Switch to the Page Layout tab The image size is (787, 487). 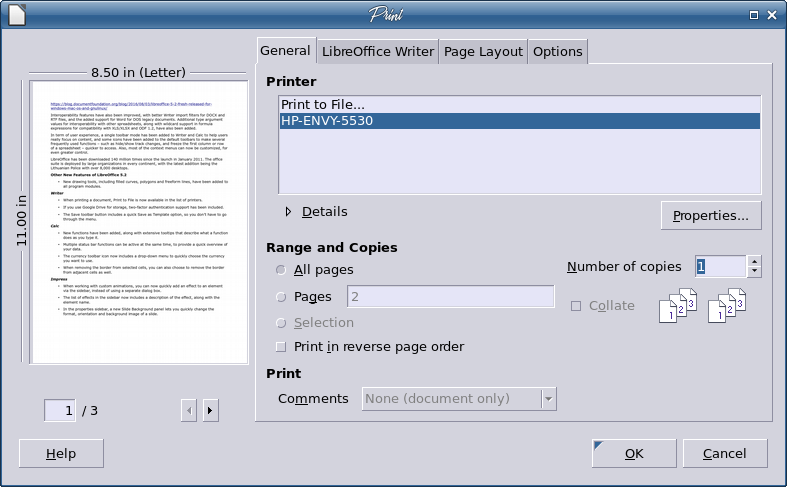tap(483, 52)
